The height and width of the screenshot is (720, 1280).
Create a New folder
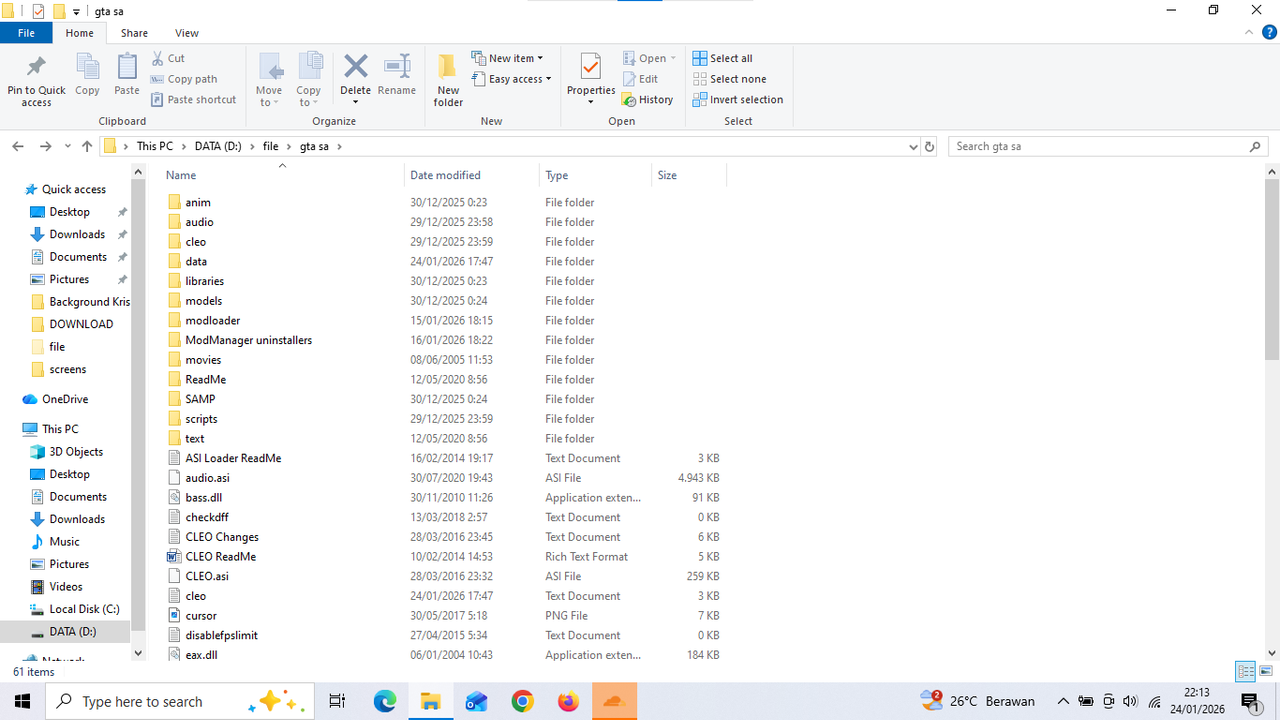pos(448,80)
